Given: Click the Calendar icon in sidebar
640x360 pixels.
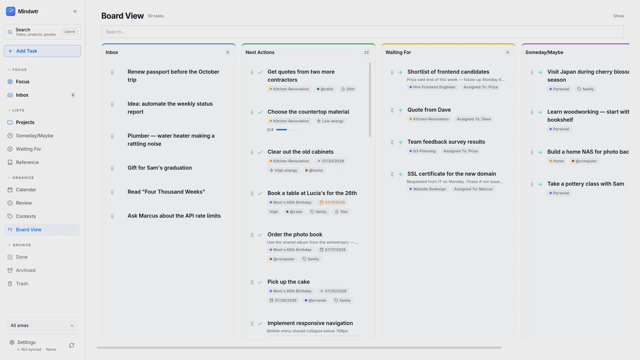Looking at the screenshot, I should 10,190.
